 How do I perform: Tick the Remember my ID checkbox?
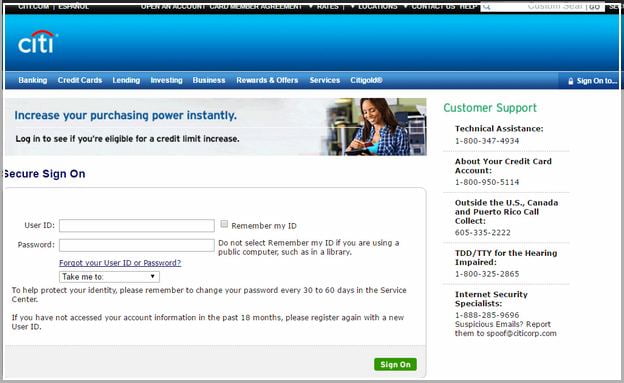[x=224, y=224]
